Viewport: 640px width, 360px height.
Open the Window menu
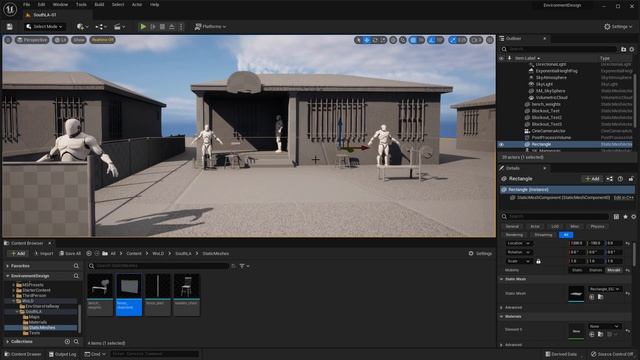pos(60,4)
